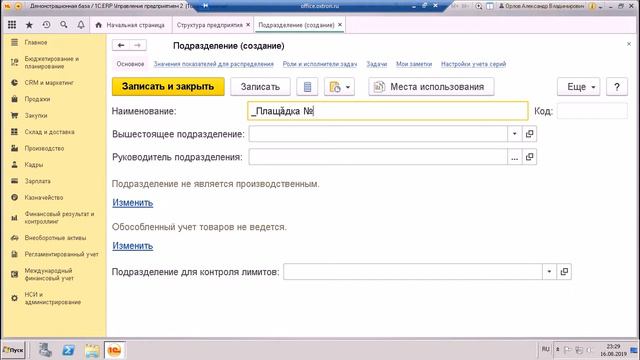Click Руководитель подразделения ellipsis select button

[x=514, y=157]
